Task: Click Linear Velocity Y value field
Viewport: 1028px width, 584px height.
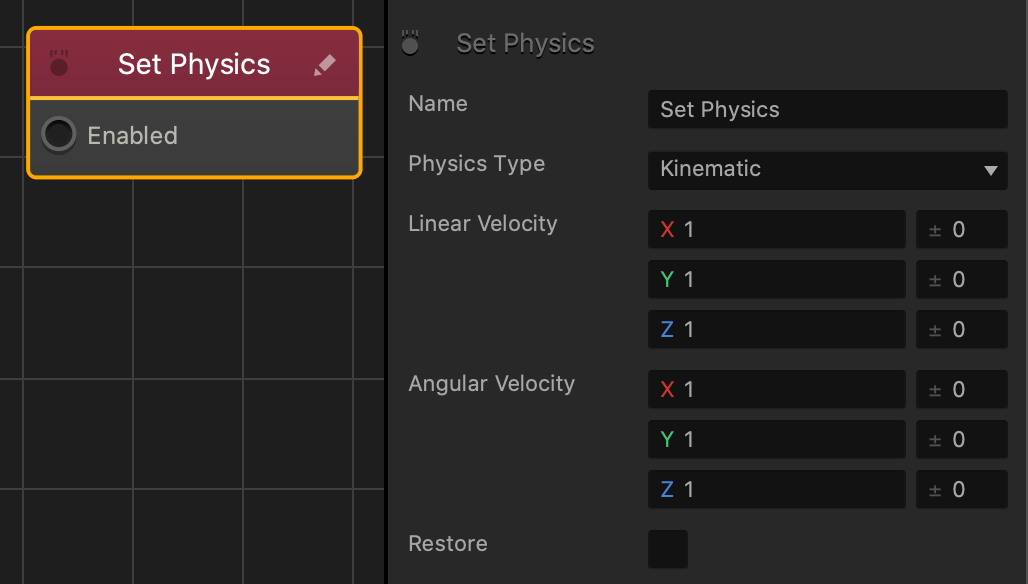Action: click(x=776, y=279)
